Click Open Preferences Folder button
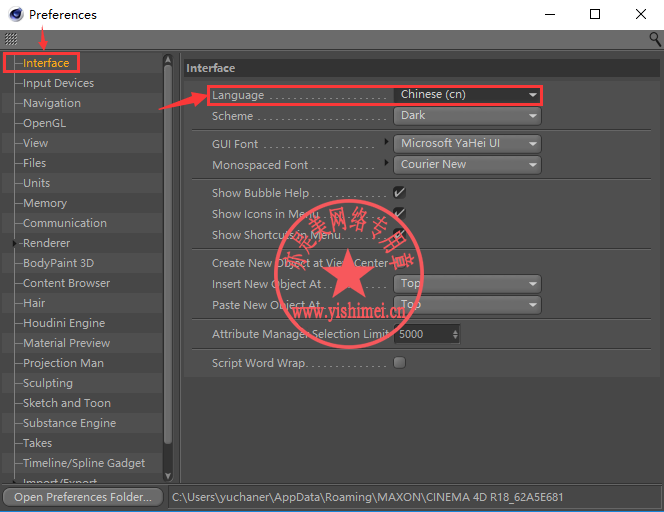 pos(83,497)
